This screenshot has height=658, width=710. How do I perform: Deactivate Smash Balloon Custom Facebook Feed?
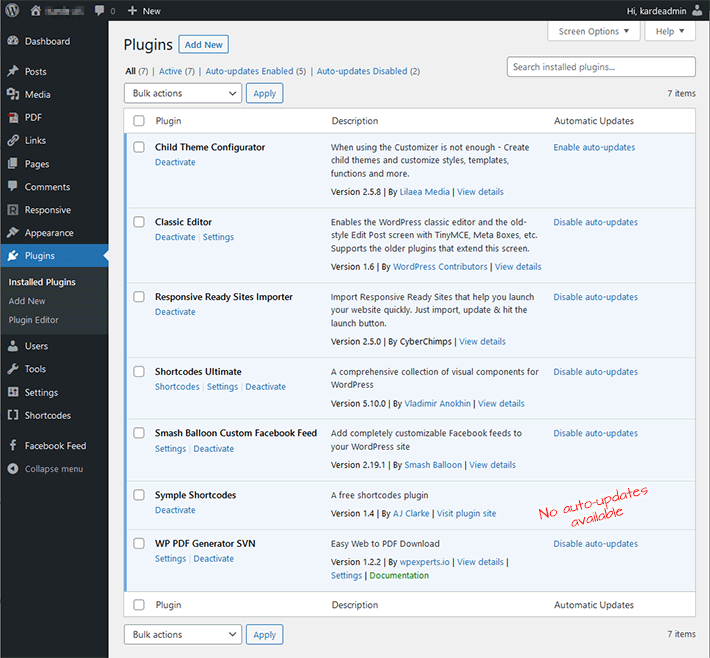(214, 448)
